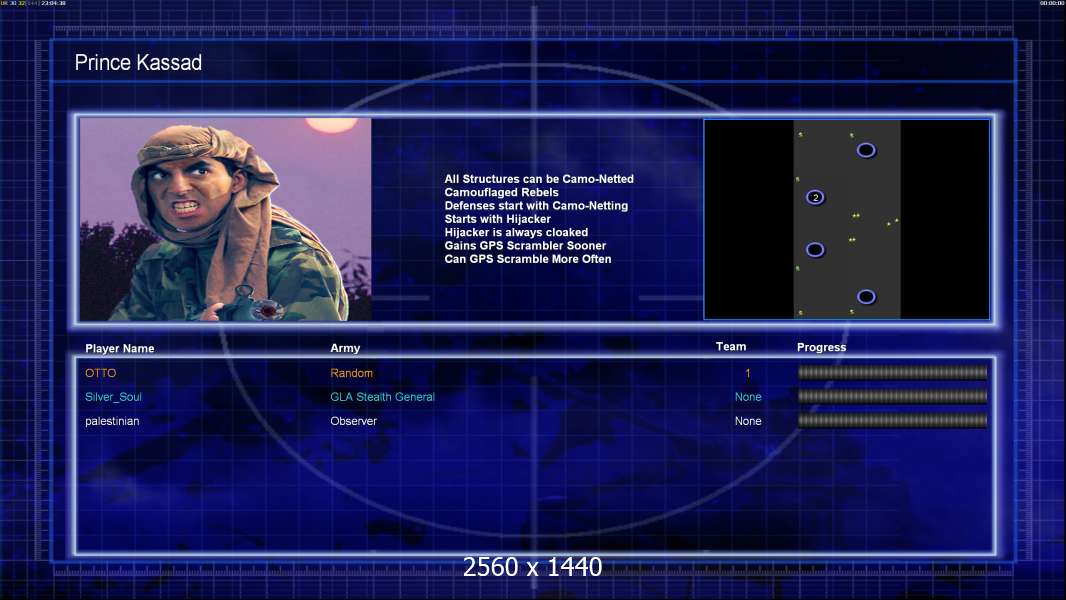Click "Gains GPS Scrambler Sooner" line
The width and height of the screenshot is (1066, 600).
525,245
